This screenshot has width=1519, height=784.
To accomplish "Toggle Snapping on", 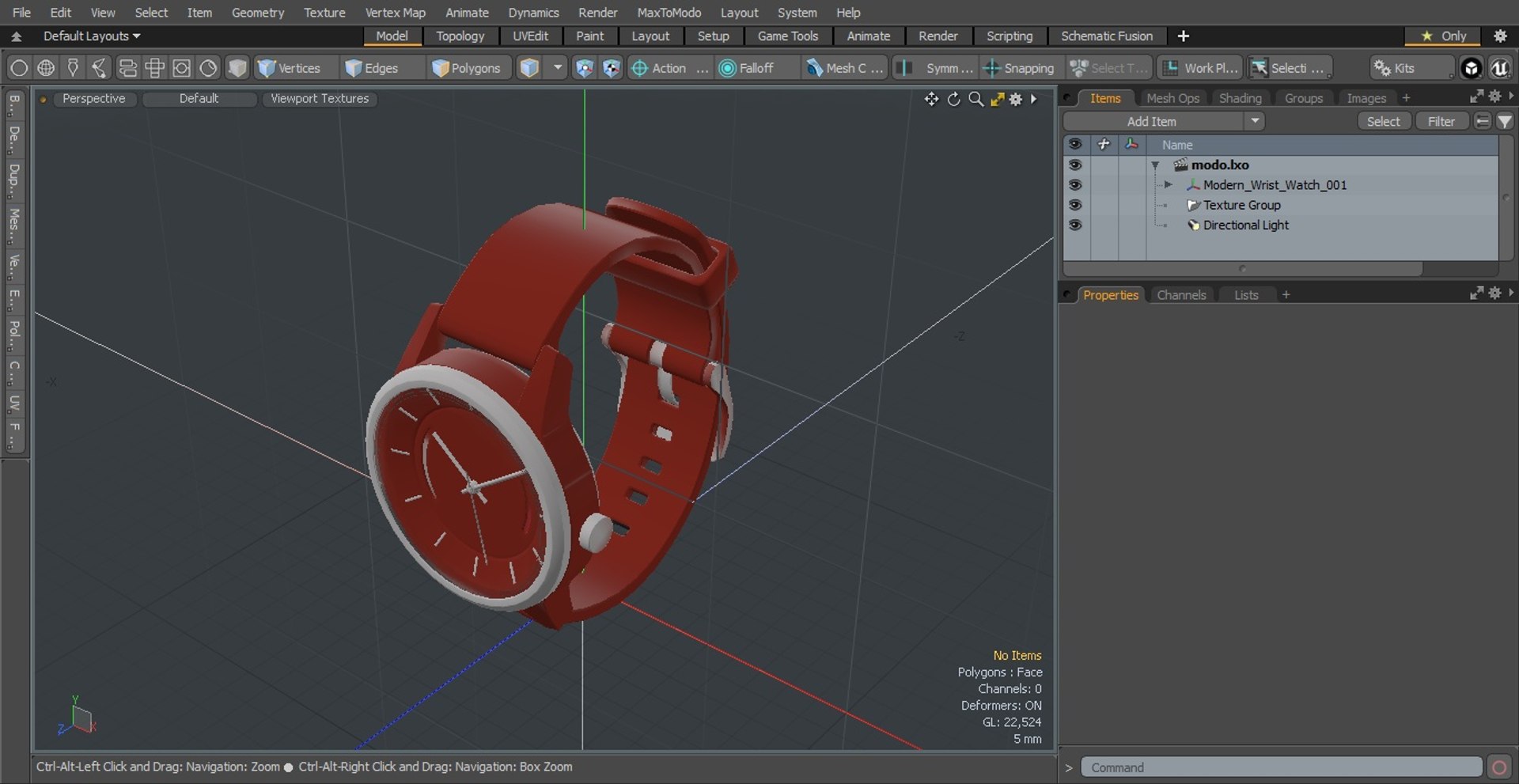I will pyautogui.click(x=1019, y=68).
